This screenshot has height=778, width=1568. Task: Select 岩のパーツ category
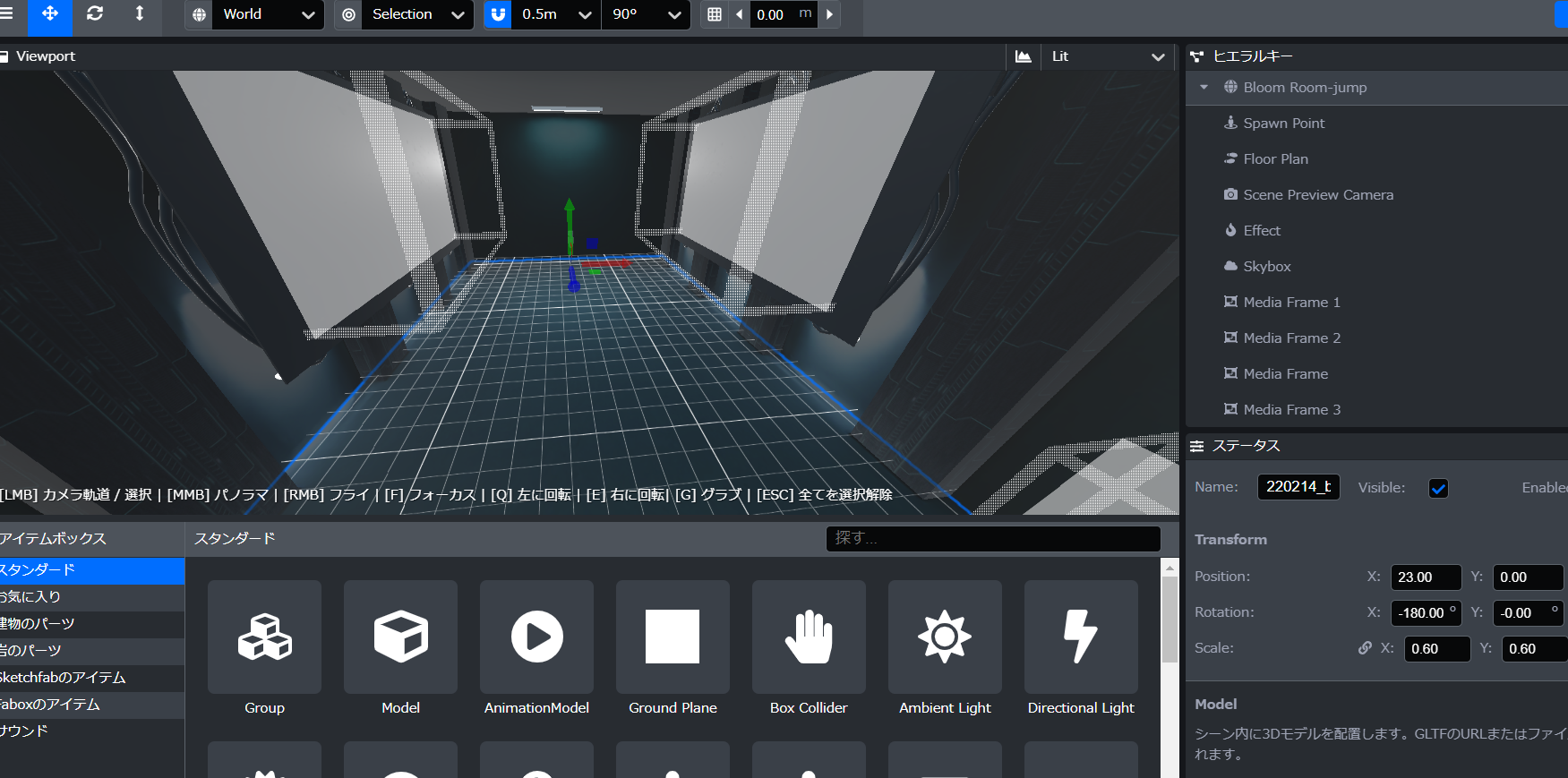(92, 651)
